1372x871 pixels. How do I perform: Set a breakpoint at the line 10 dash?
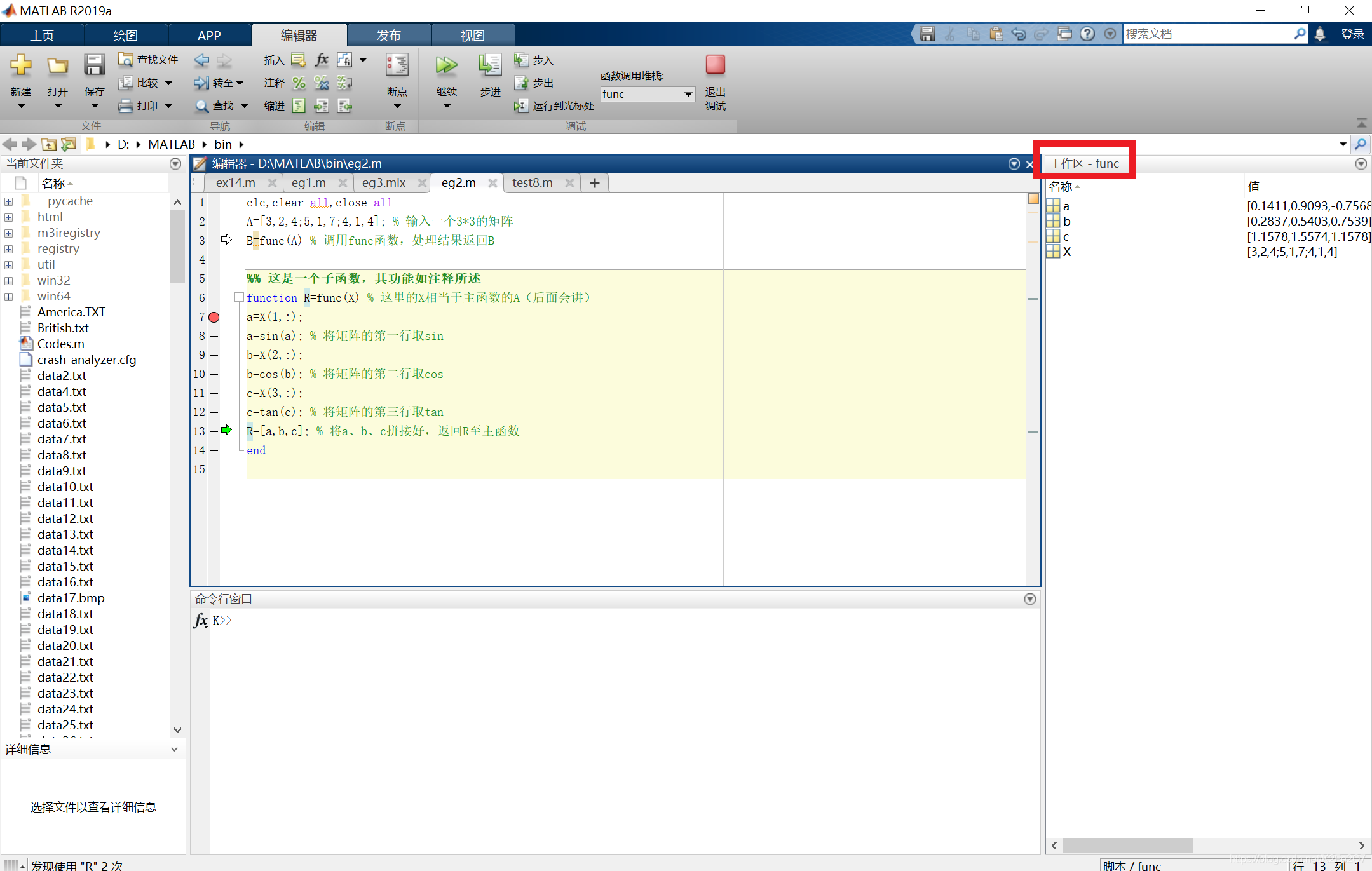coord(214,374)
